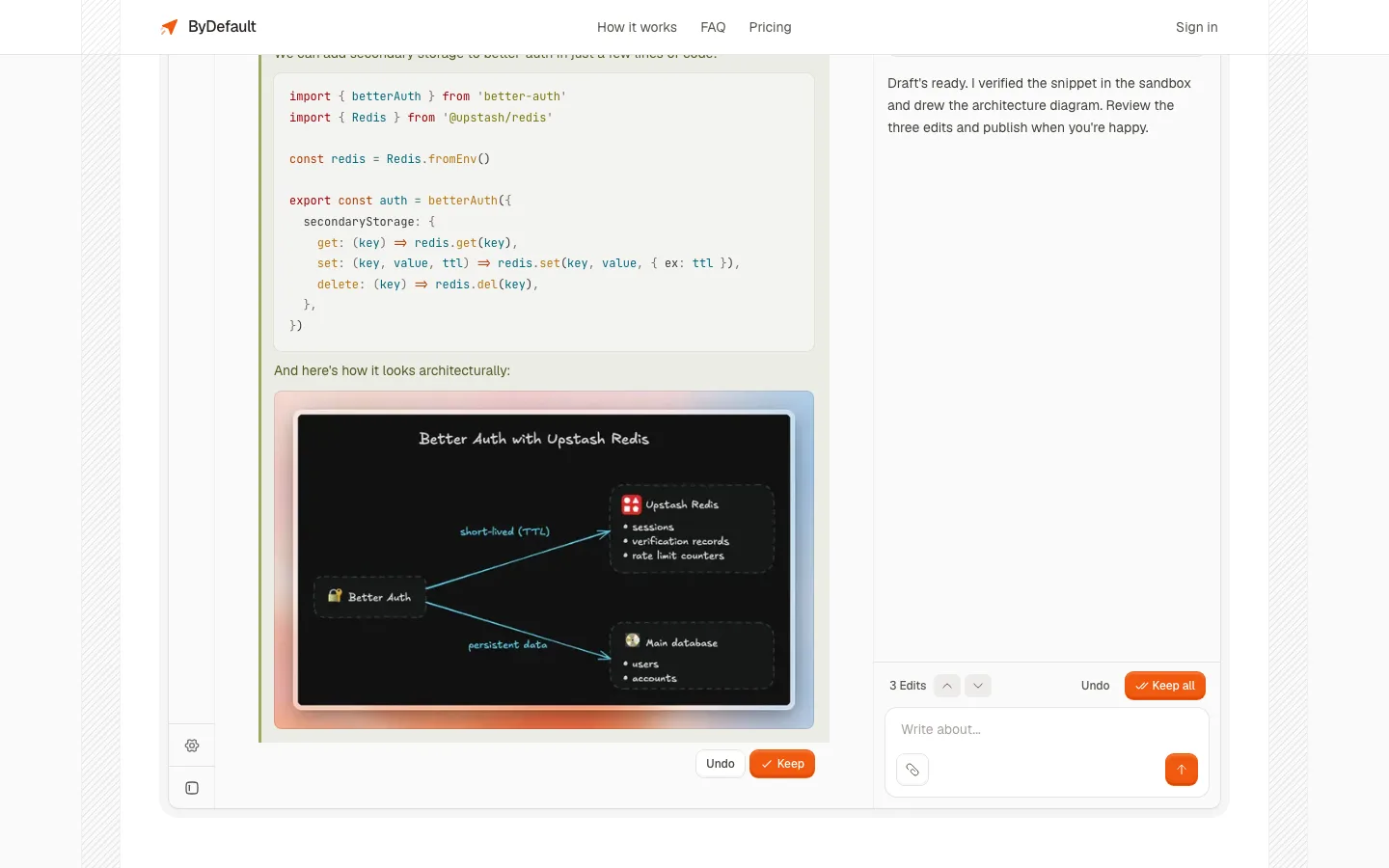Click the 'And here's how it looks architecturally' text
Screen dimensions: 1389x868
coord(392,370)
